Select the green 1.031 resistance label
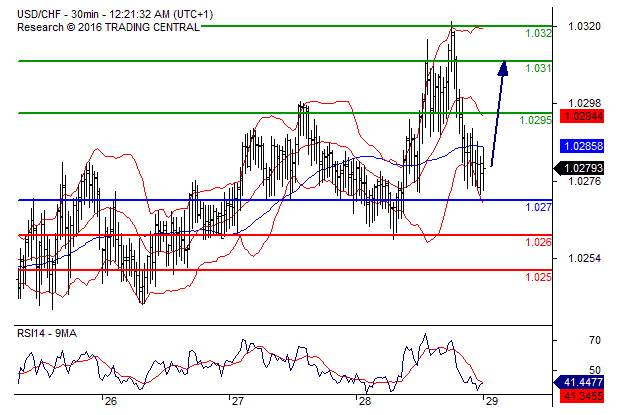The image size is (629, 415). [x=538, y=68]
